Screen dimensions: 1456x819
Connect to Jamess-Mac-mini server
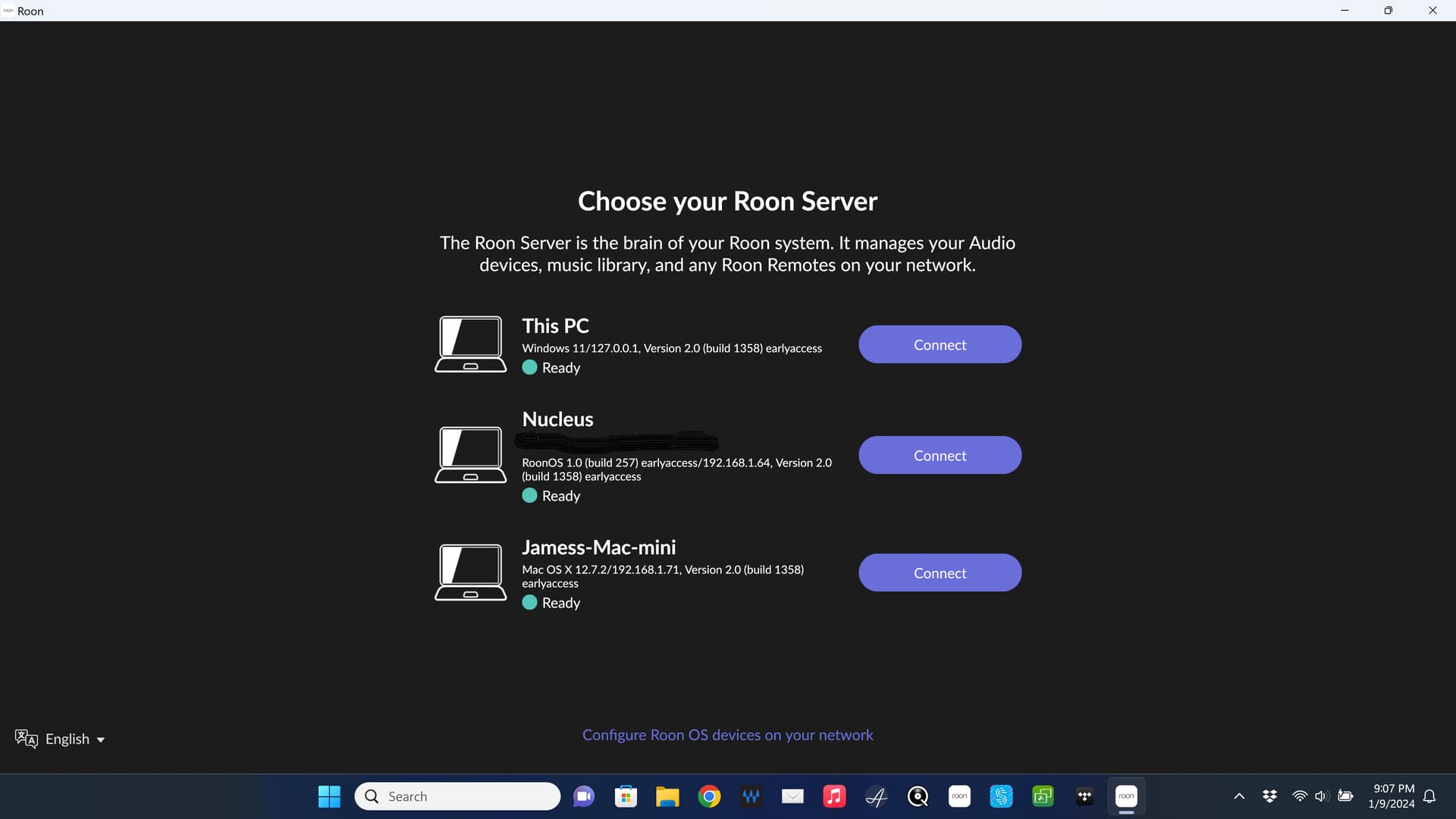(x=940, y=573)
